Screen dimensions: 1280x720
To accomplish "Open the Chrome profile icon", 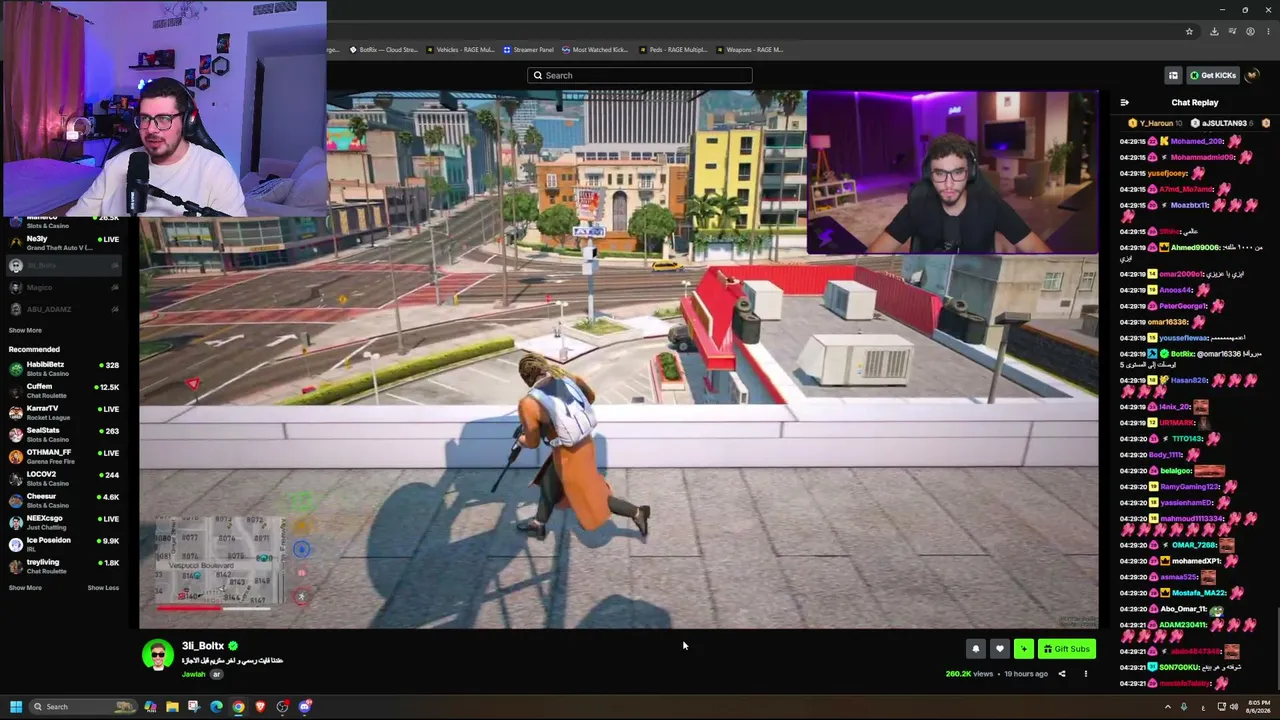I will click(x=1250, y=31).
